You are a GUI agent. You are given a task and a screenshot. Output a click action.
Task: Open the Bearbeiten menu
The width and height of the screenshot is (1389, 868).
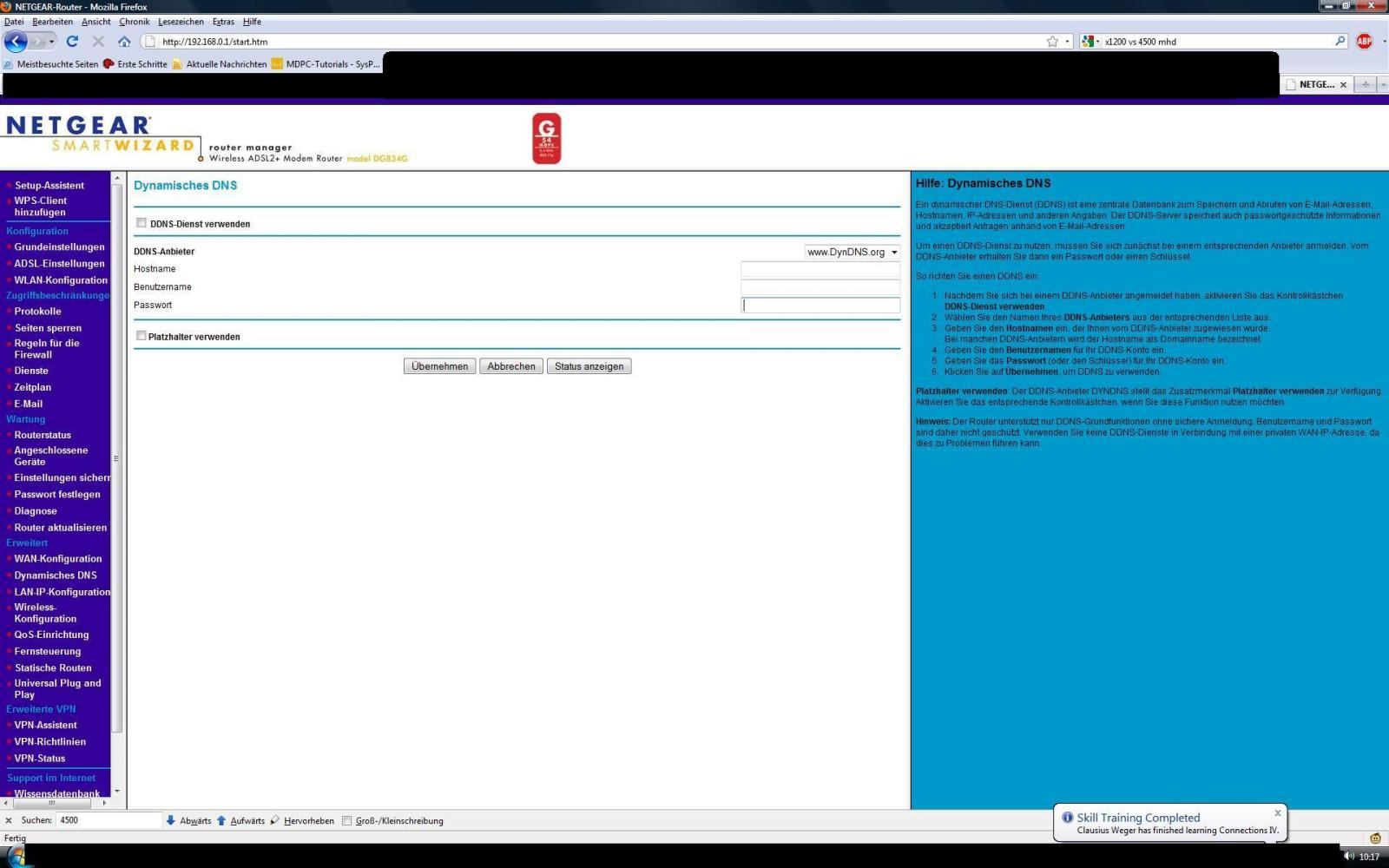tap(52, 22)
